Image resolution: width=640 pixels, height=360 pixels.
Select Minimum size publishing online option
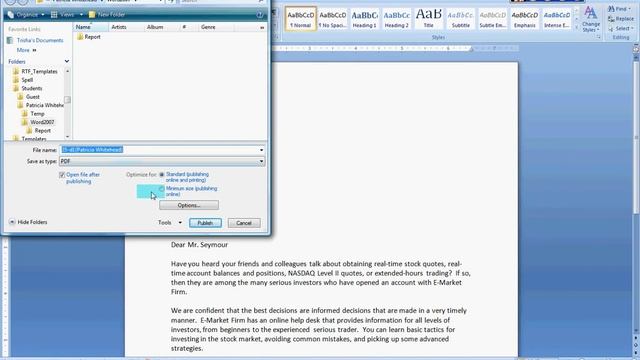click(162, 189)
